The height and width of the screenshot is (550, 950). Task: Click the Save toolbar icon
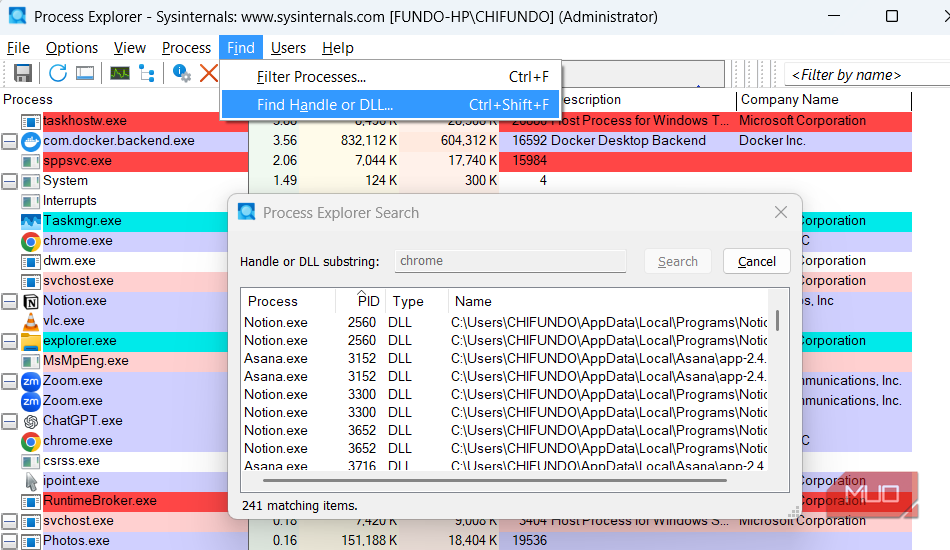[x=22, y=73]
